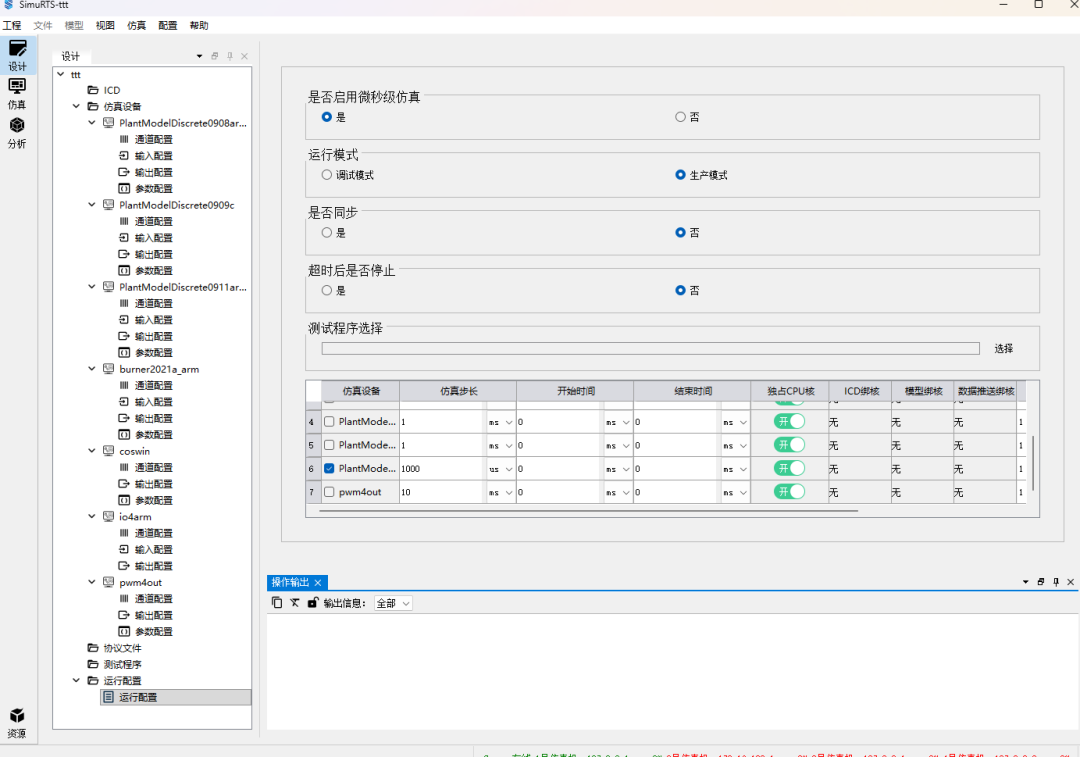The height and width of the screenshot is (757, 1080).
Task: Click the 仿真设备 folder icon
Action: pyautogui.click(x=93, y=107)
